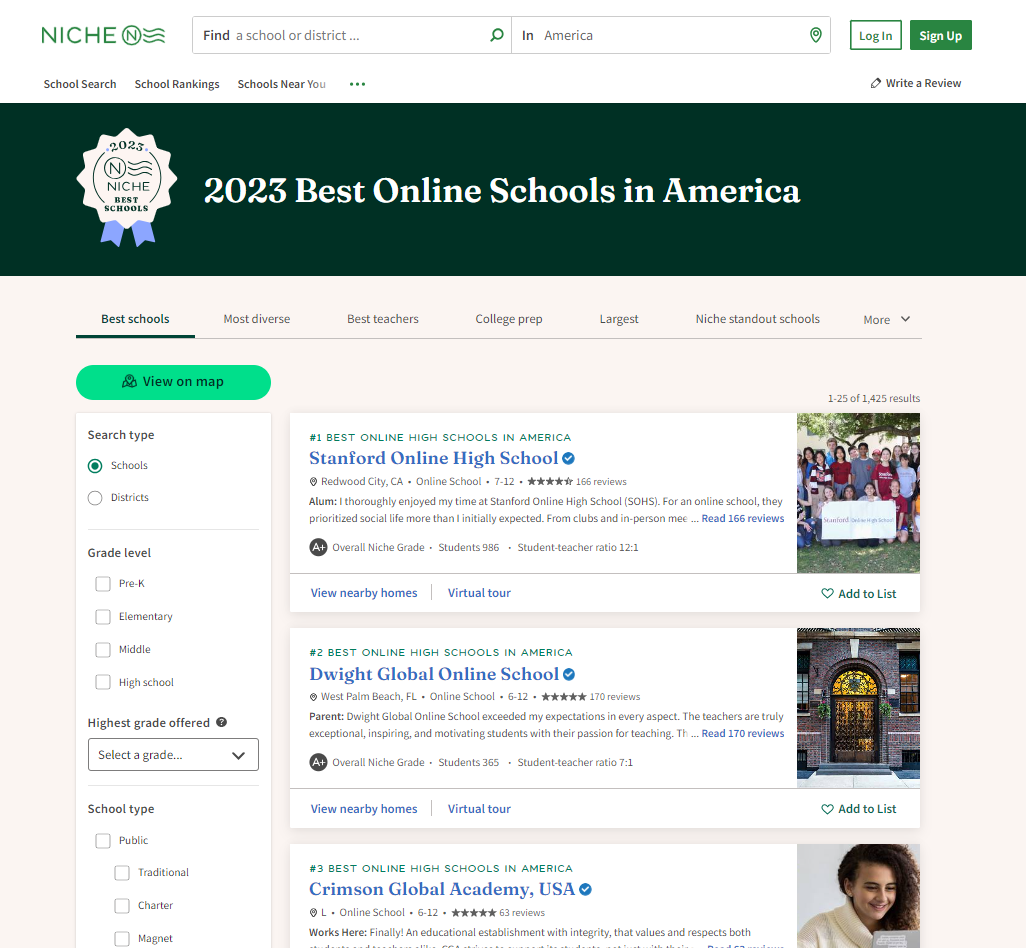Click the View on map button
The image size is (1026, 948).
173,382
